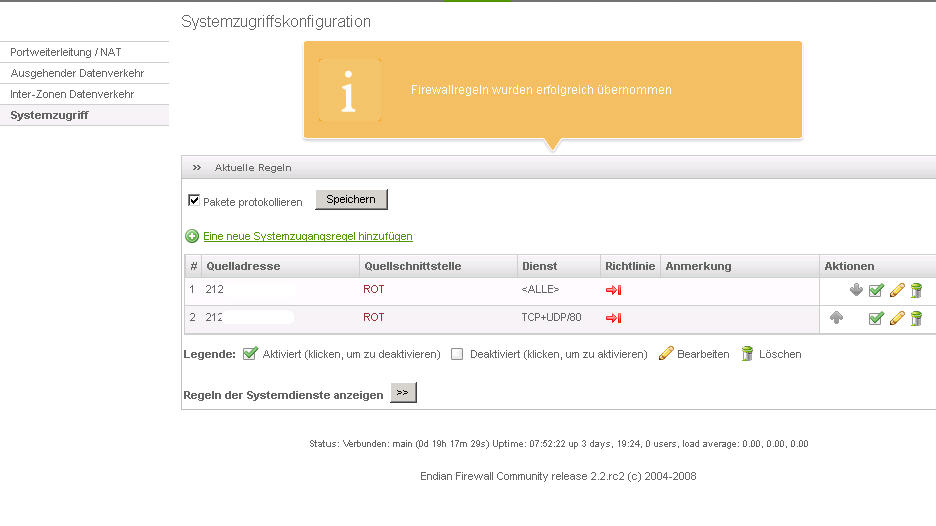Delete rule 1 using trash icon

click(x=916, y=290)
